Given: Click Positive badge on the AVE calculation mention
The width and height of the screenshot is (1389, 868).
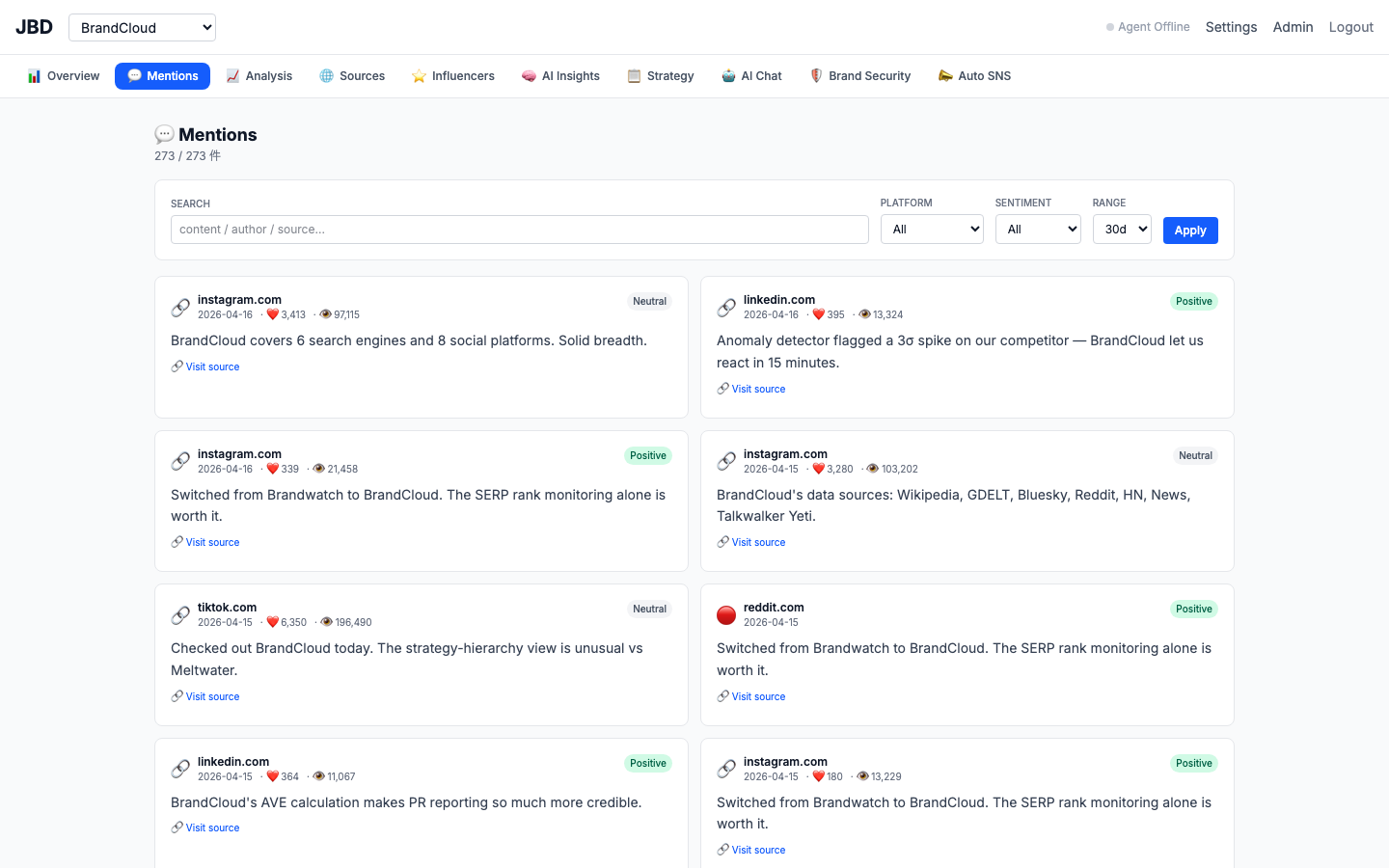Looking at the screenshot, I should tap(647, 764).
